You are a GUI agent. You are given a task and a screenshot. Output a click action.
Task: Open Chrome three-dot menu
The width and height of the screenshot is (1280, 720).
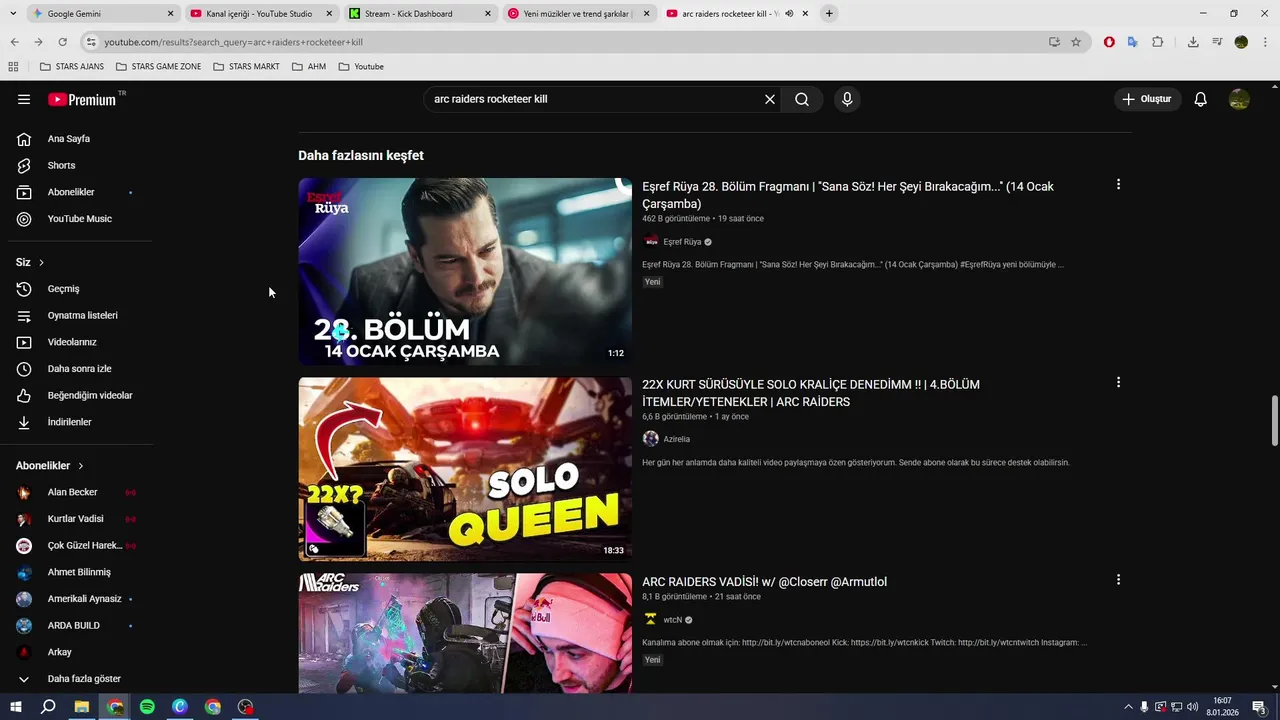[x=1265, y=42]
